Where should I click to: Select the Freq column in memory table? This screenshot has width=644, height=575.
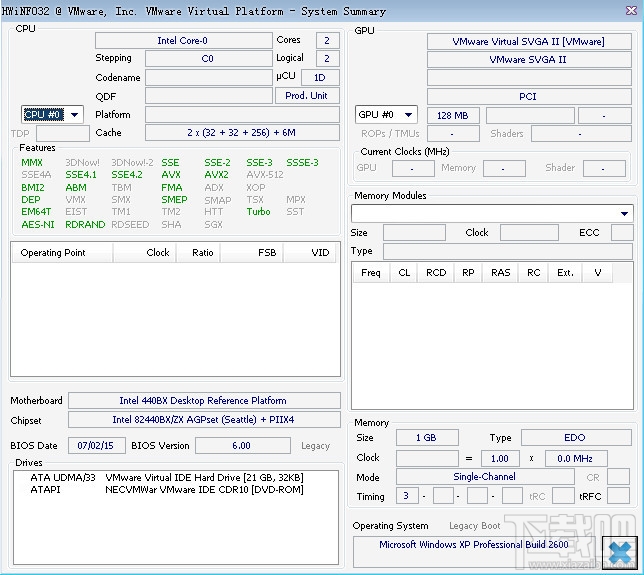(371, 273)
